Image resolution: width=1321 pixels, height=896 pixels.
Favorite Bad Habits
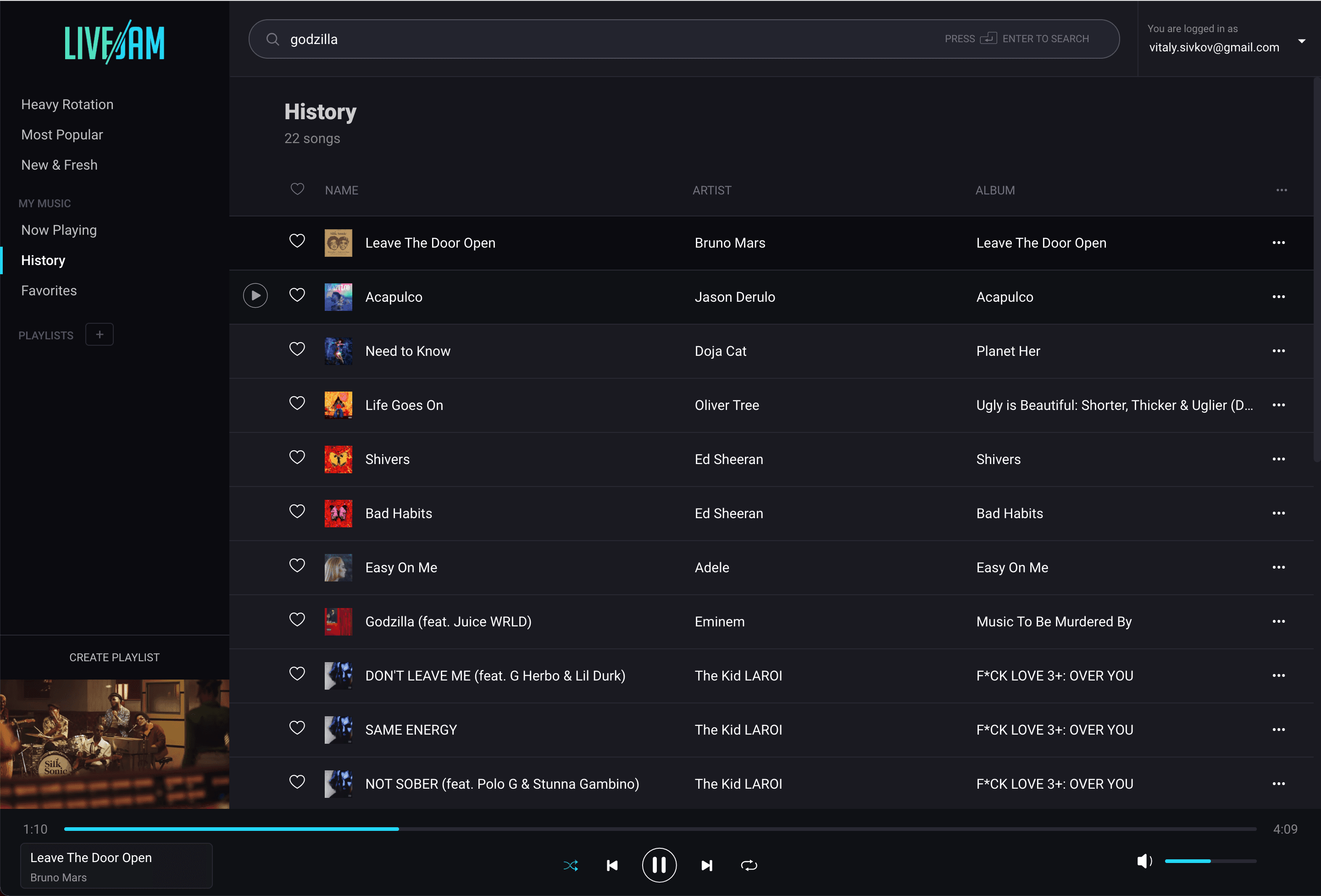click(x=297, y=511)
